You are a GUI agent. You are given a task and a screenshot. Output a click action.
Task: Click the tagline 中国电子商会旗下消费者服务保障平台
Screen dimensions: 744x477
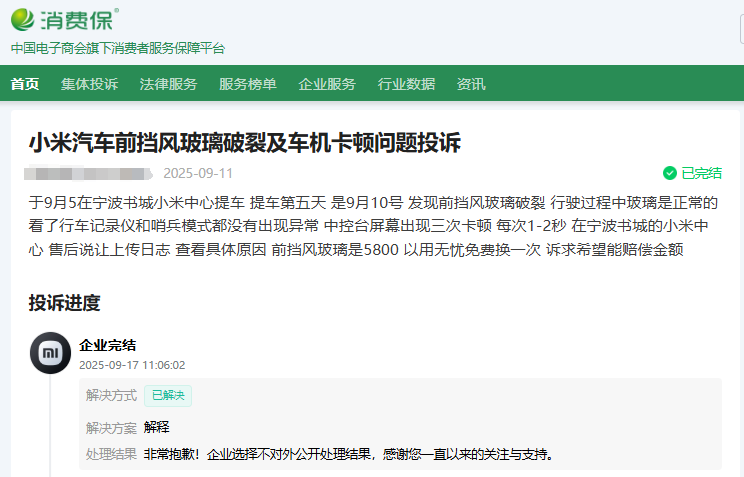click(x=118, y=48)
